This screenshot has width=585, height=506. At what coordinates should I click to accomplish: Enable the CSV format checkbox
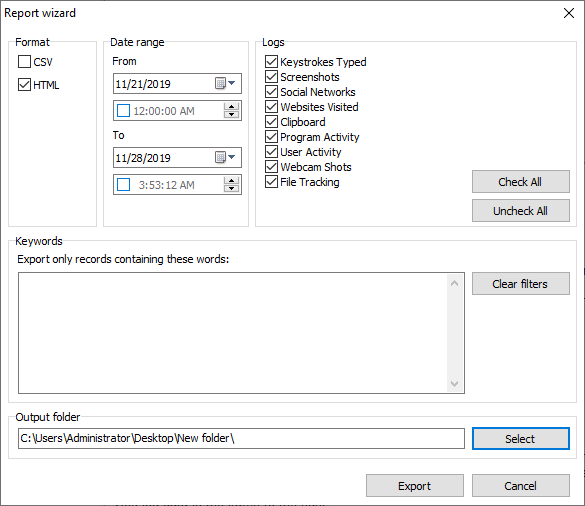click(25, 62)
